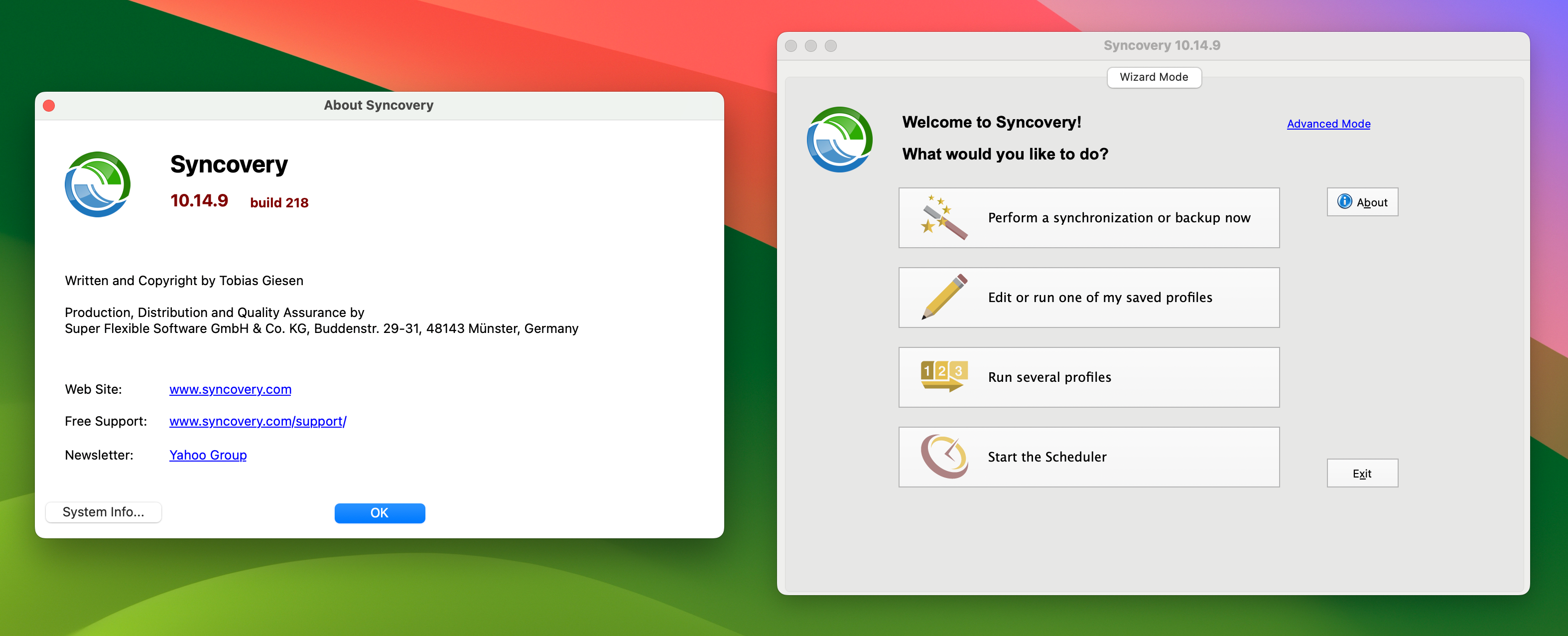This screenshot has width=1568, height=636.
Task: Click System Info button in About dialog
Action: tap(103, 511)
